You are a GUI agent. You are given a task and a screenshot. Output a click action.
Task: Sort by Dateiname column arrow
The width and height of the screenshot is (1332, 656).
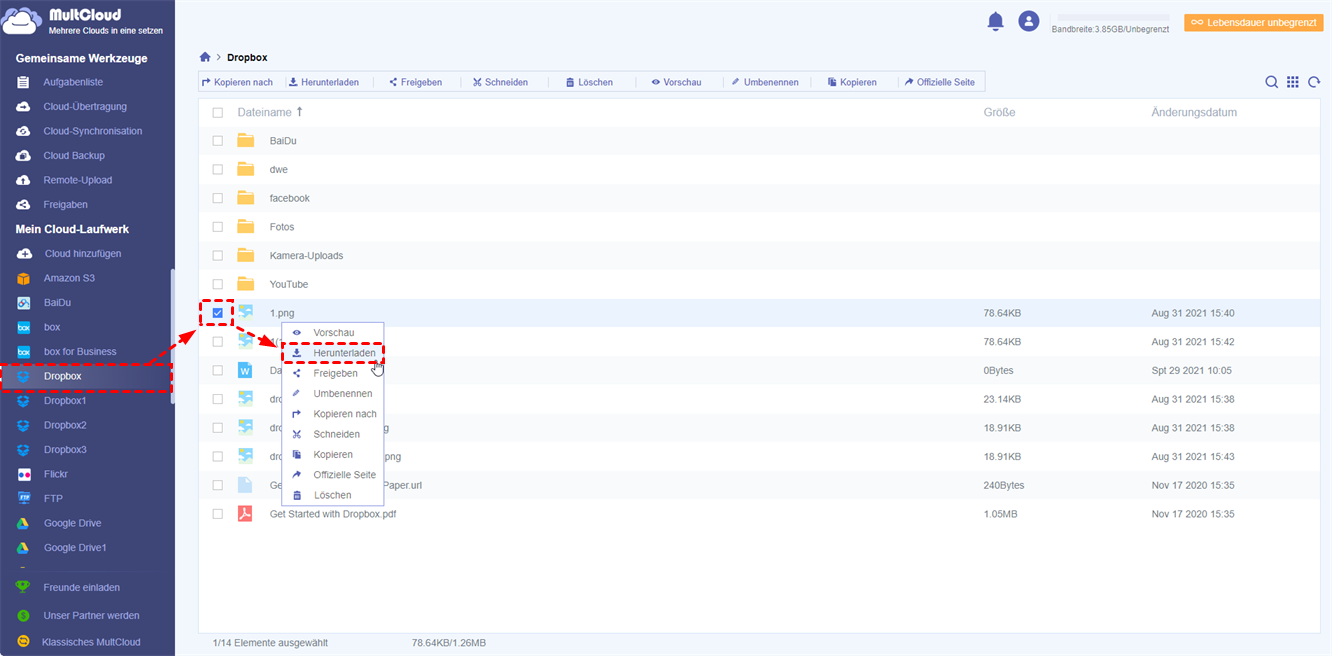point(299,112)
